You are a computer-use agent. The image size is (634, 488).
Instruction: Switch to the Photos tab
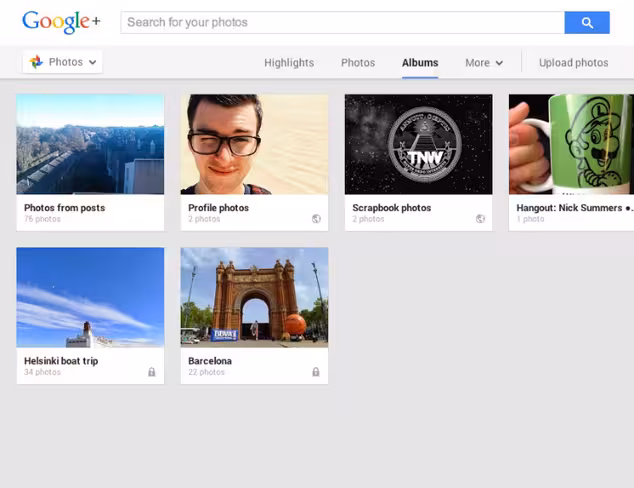358,63
